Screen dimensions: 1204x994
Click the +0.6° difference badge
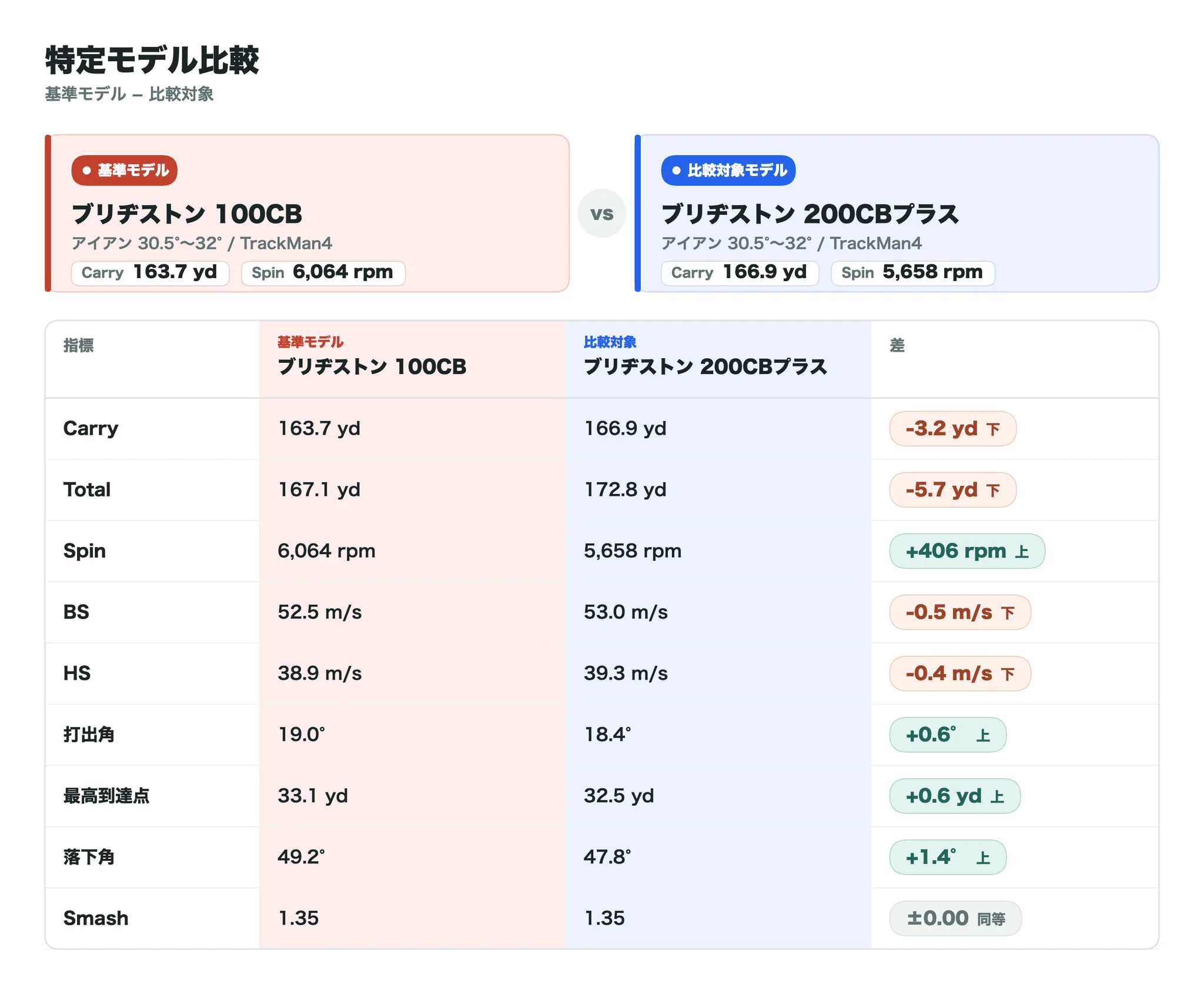click(x=948, y=735)
